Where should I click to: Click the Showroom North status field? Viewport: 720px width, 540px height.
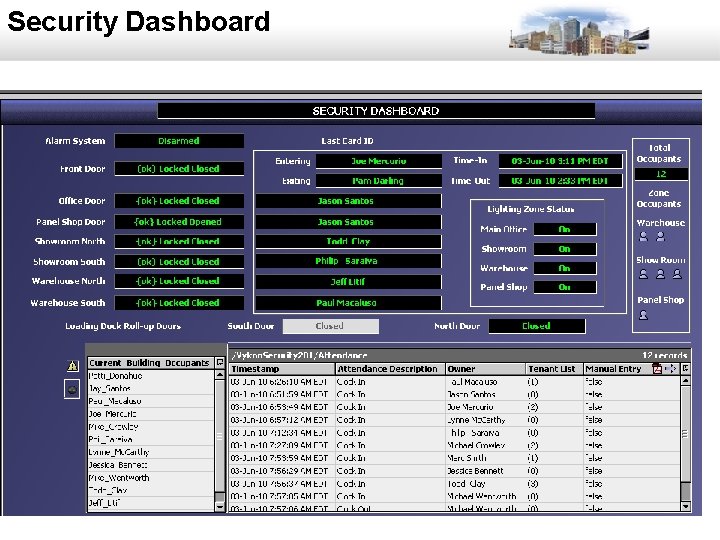[x=179, y=242]
